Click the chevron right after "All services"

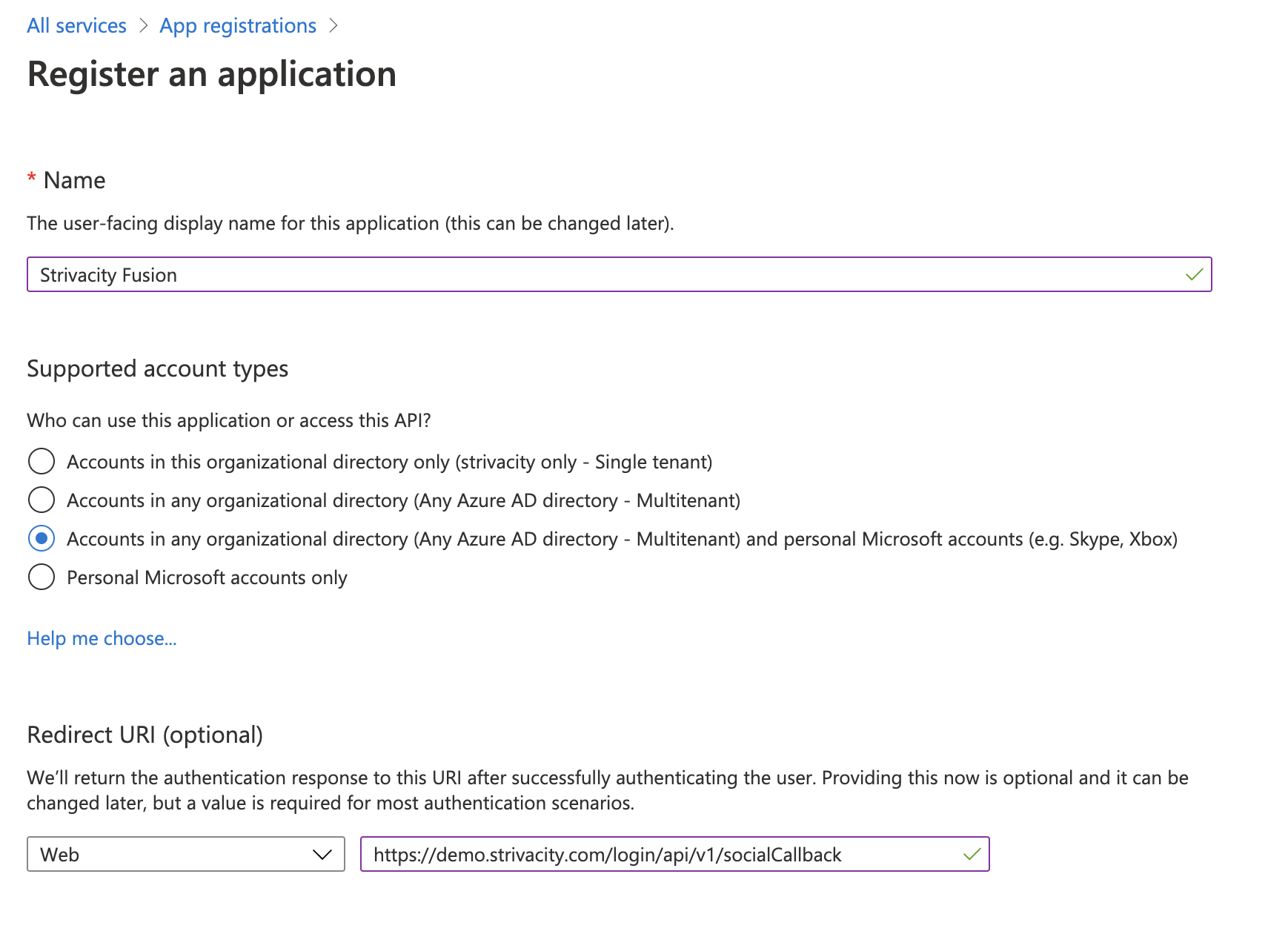(144, 26)
